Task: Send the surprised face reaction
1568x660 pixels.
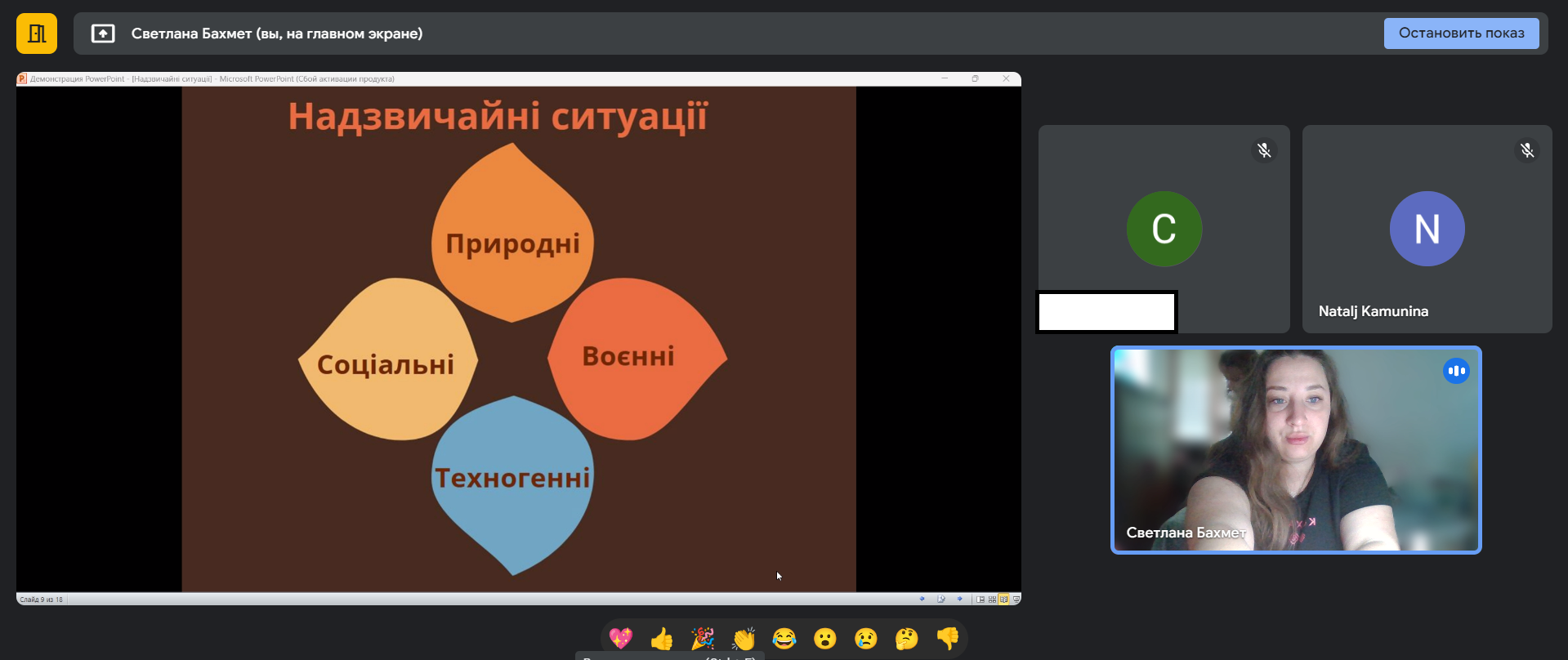Action: tap(825, 638)
